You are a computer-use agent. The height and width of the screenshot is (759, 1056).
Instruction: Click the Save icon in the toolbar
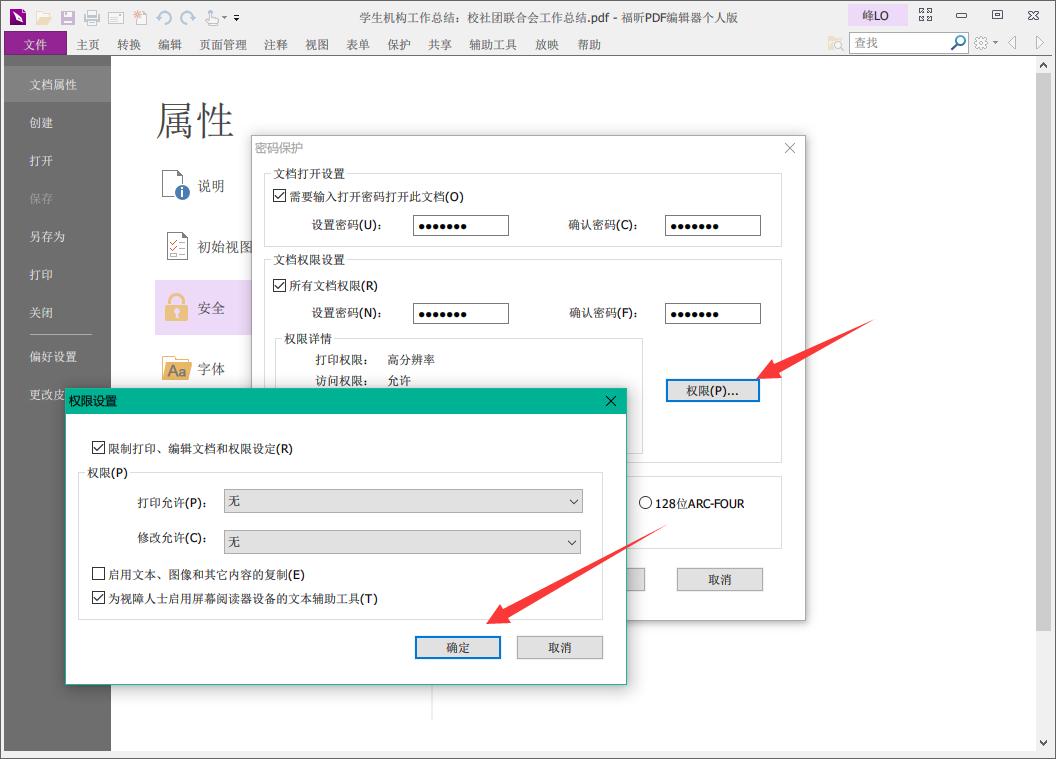[x=66, y=18]
